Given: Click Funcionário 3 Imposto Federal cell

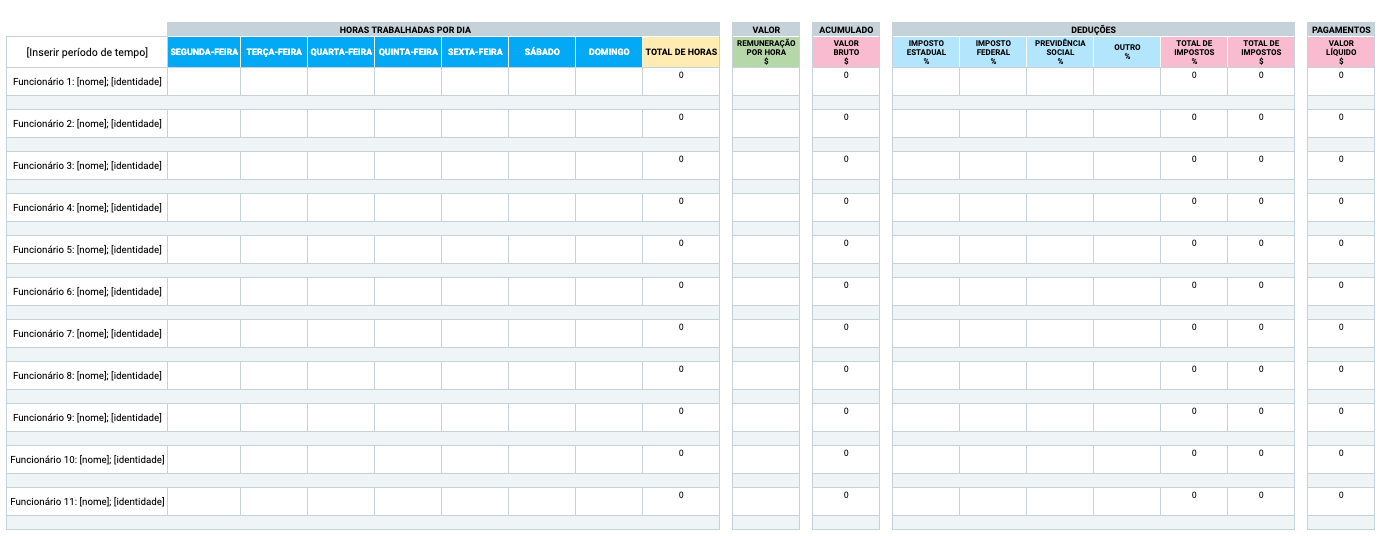Looking at the screenshot, I should coord(993,166).
